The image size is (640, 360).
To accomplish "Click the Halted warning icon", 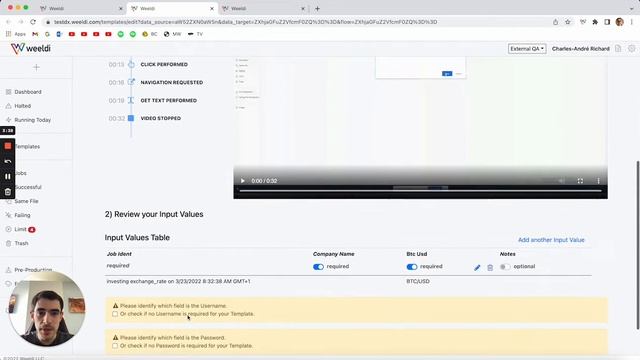I will (8, 106).
